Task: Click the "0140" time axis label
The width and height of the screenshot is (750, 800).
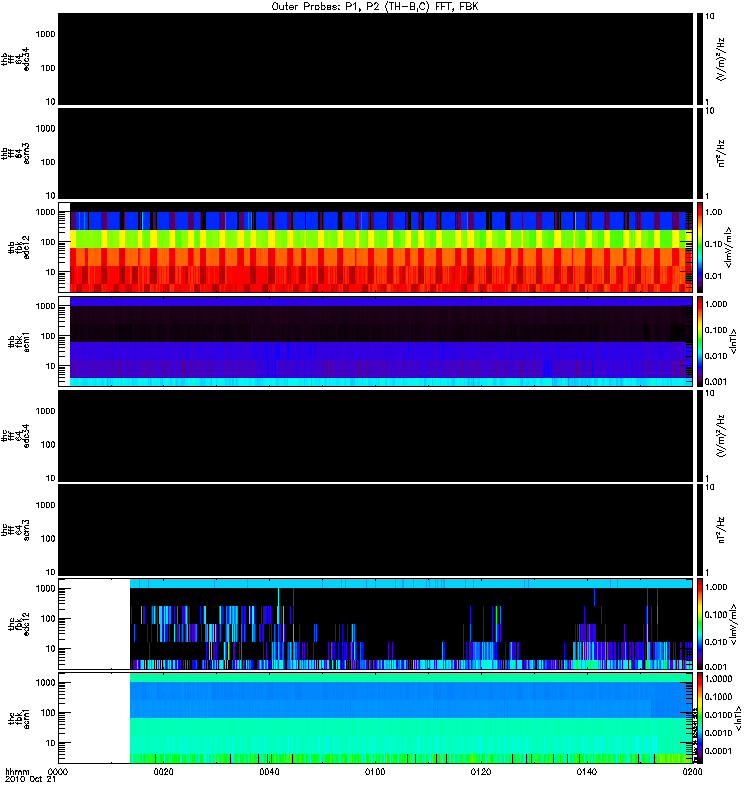Action: 587,772
